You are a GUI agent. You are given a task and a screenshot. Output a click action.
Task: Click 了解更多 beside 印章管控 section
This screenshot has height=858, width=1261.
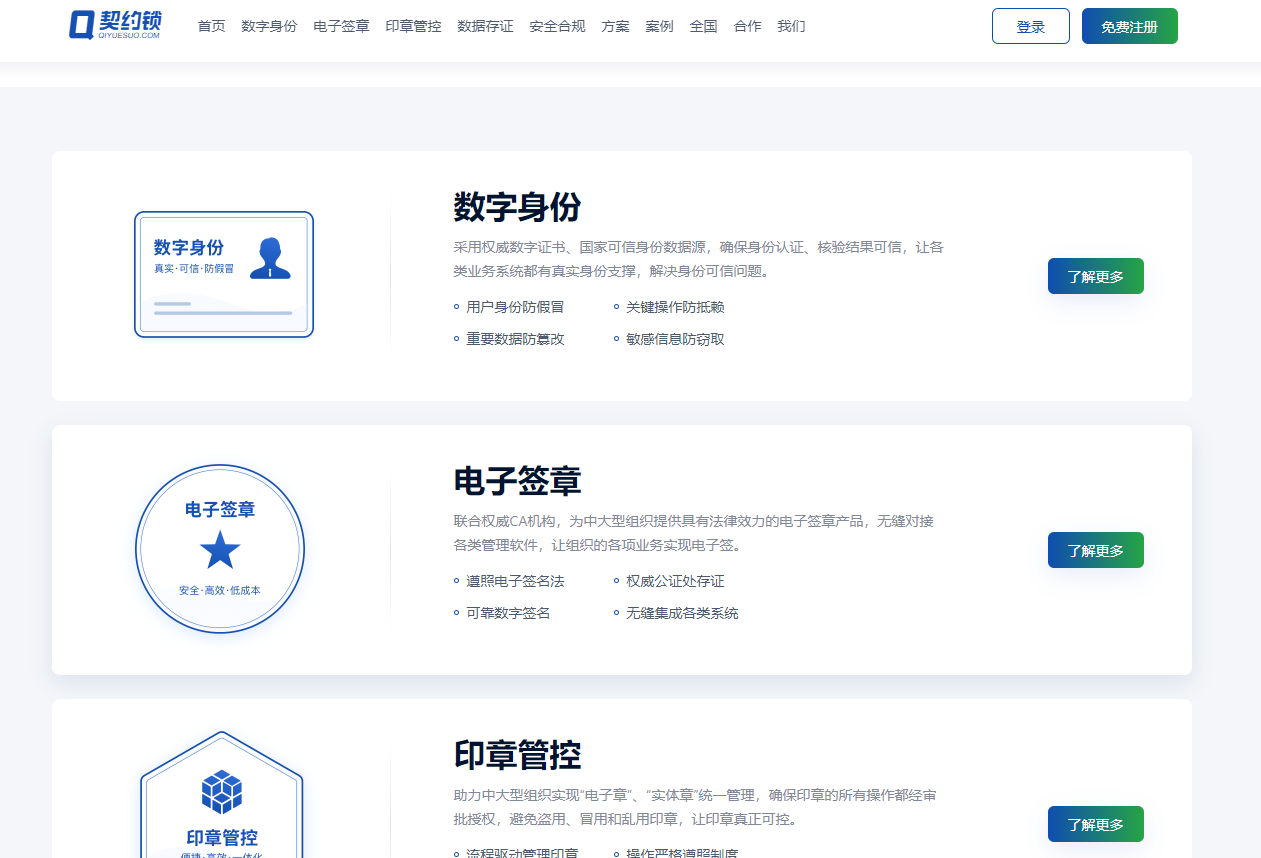(1095, 824)
